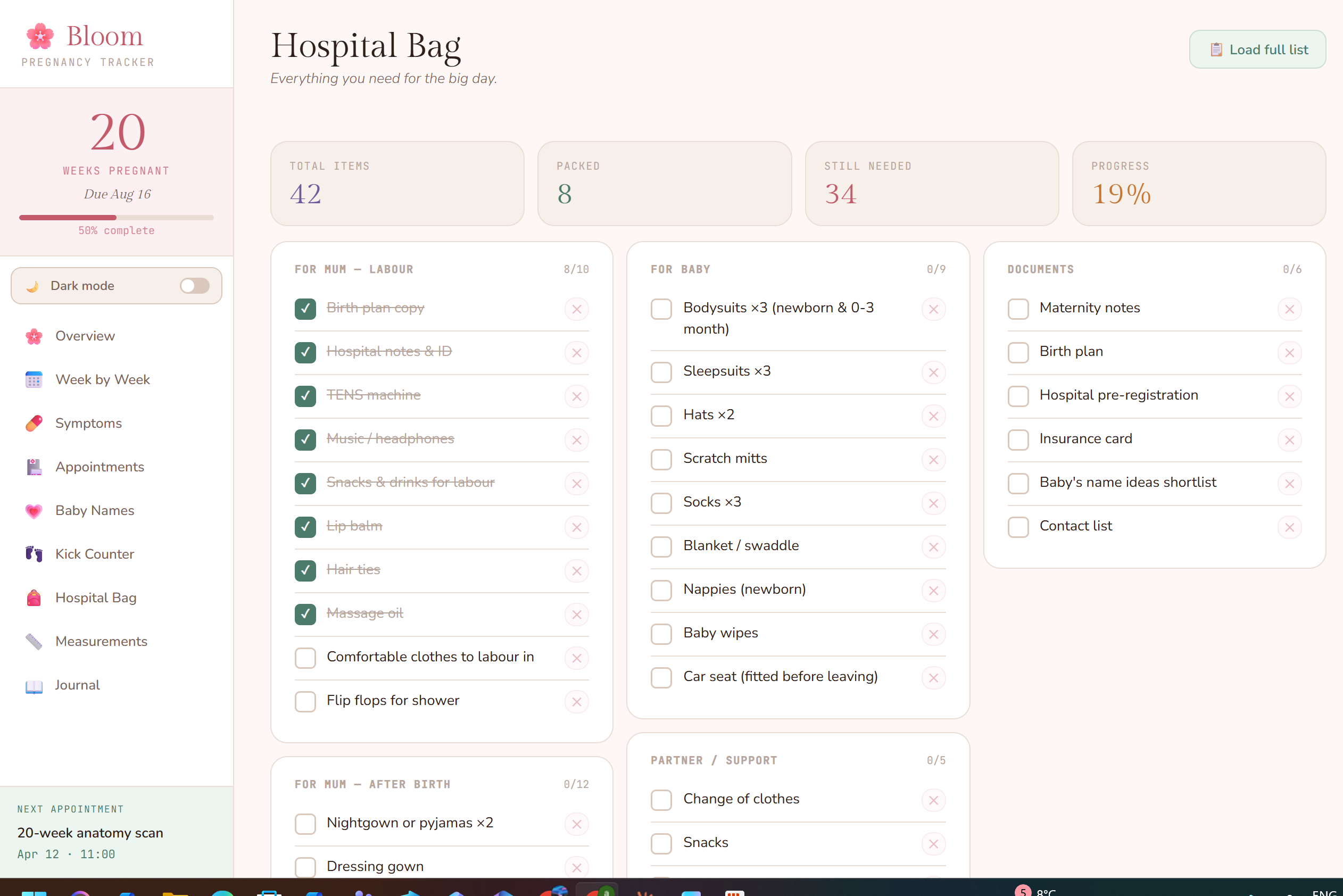
Task: Click the Week by Week calendar icon
Action: 34,379
